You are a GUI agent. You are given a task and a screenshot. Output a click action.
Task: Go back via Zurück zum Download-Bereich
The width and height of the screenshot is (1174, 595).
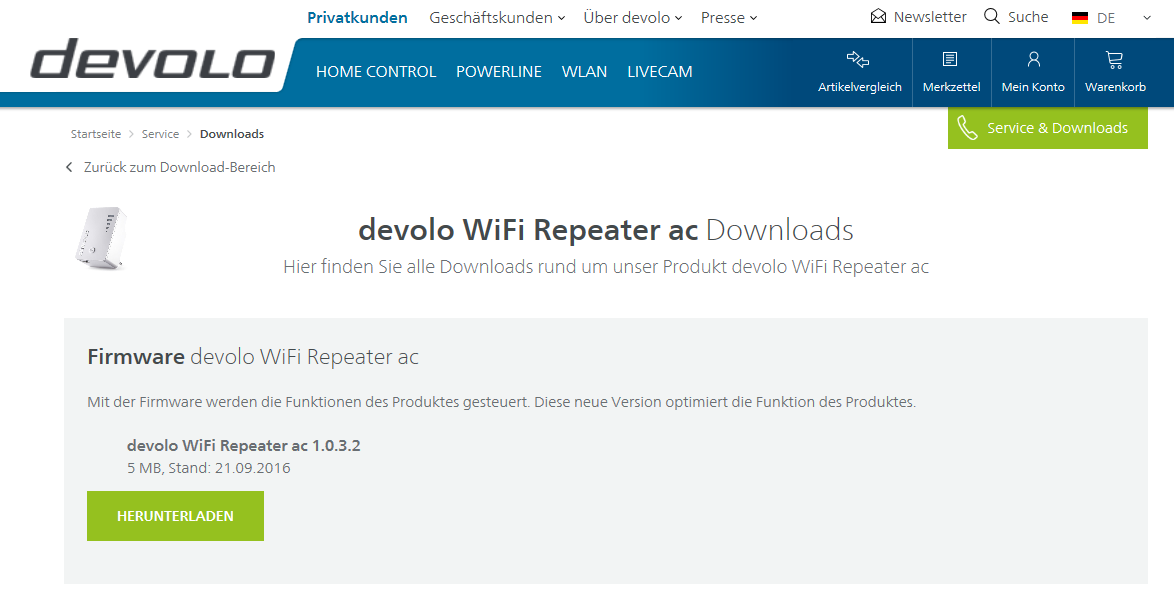[x=179, y=167]
